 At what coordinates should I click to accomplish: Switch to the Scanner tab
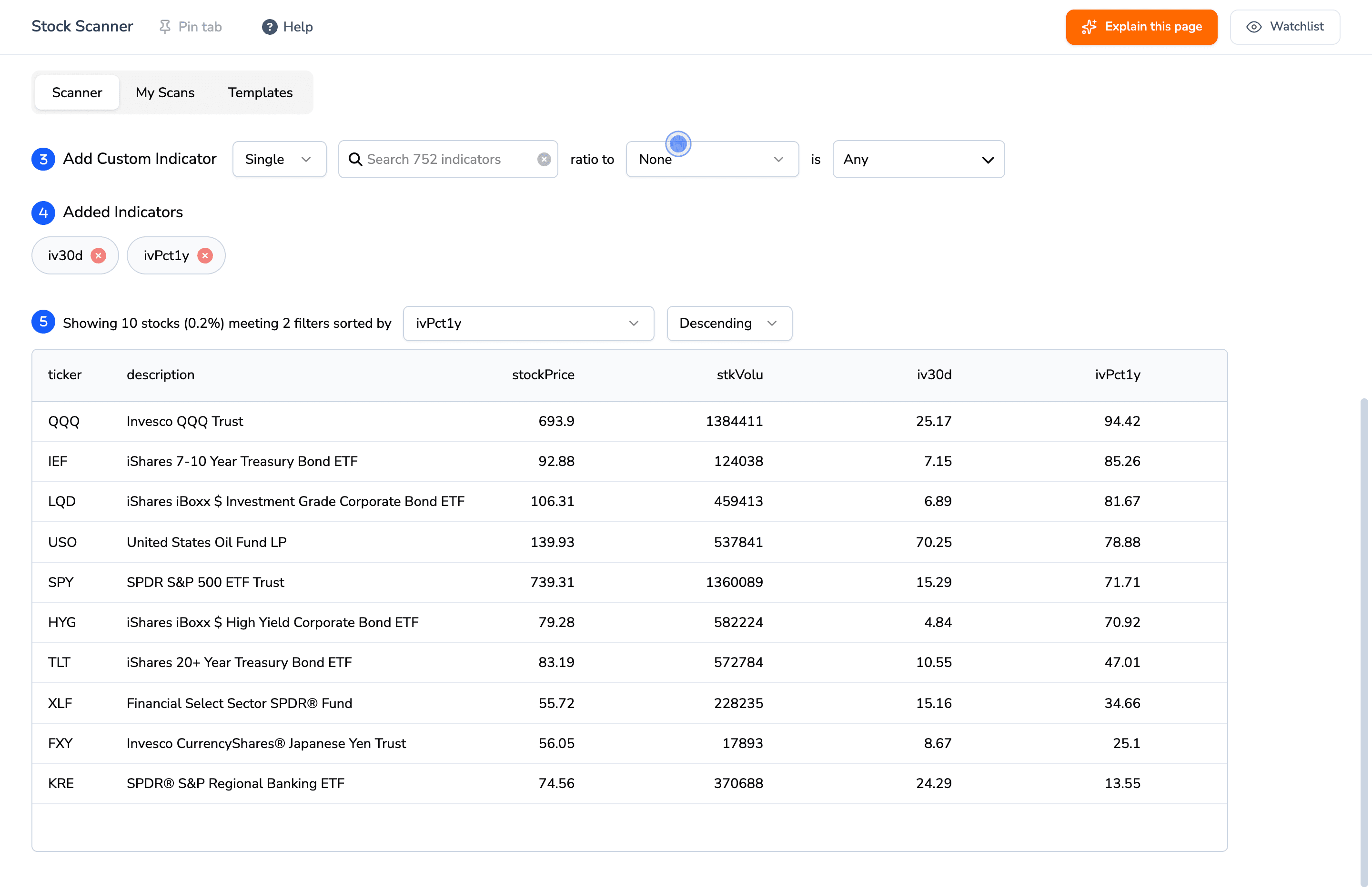tap(77, 92)
